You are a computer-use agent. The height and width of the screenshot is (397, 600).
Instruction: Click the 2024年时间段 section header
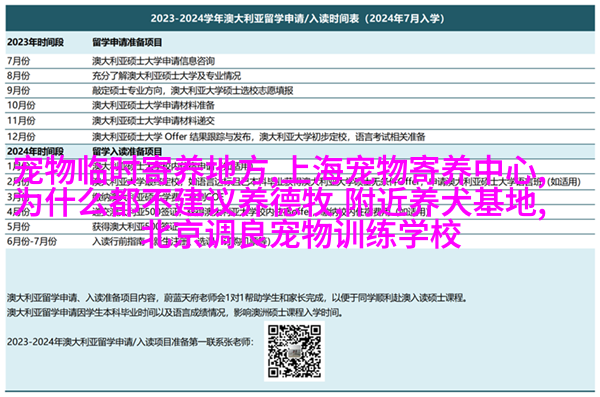(x=35, y=151)
